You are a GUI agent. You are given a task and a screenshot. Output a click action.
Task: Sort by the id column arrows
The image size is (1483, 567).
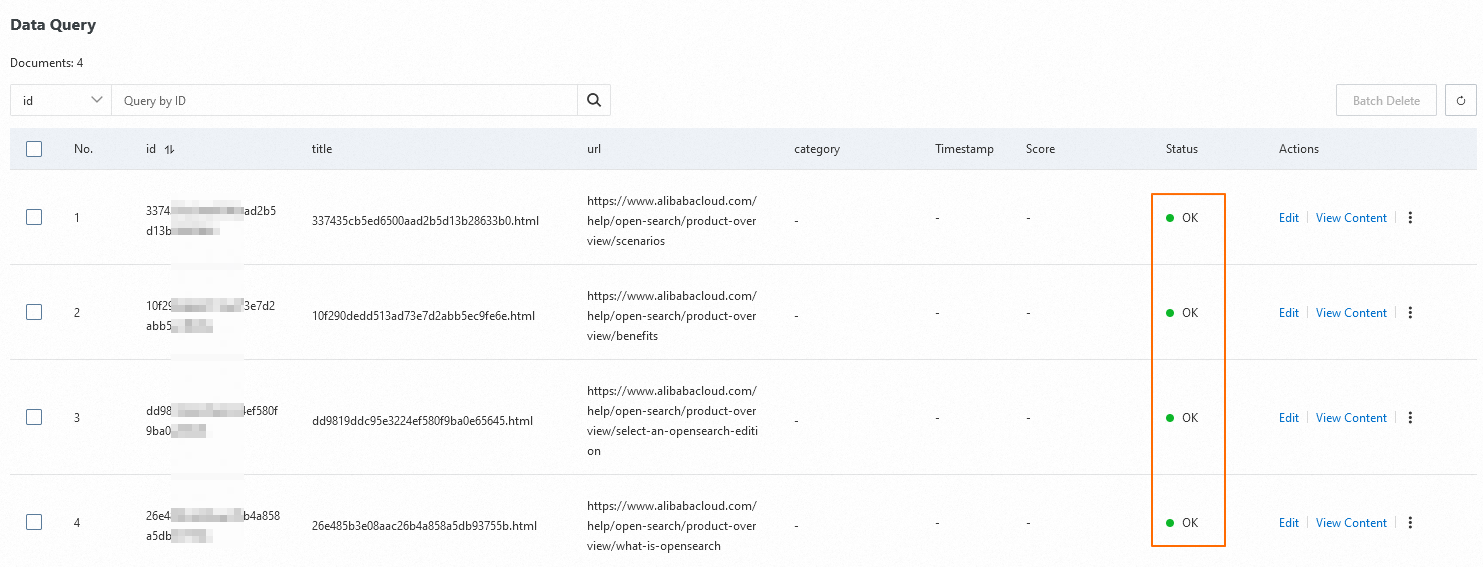coord(169,149)
